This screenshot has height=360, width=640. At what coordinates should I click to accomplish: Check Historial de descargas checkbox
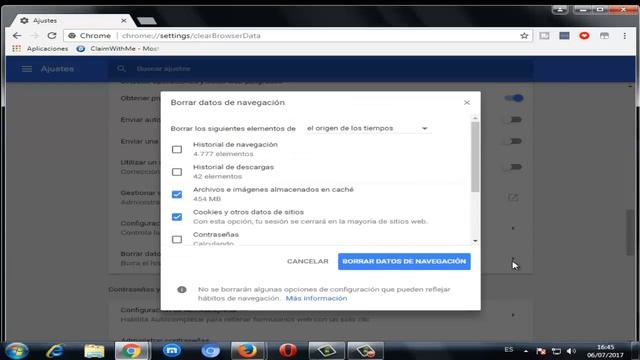(177, 172)
